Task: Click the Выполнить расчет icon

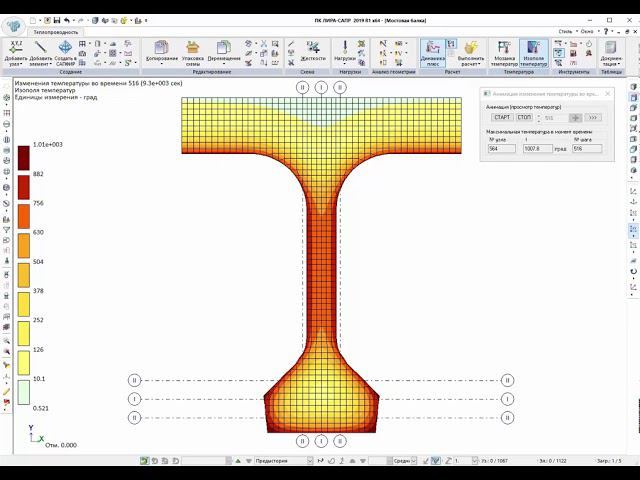Action: (x=471, y=49)
